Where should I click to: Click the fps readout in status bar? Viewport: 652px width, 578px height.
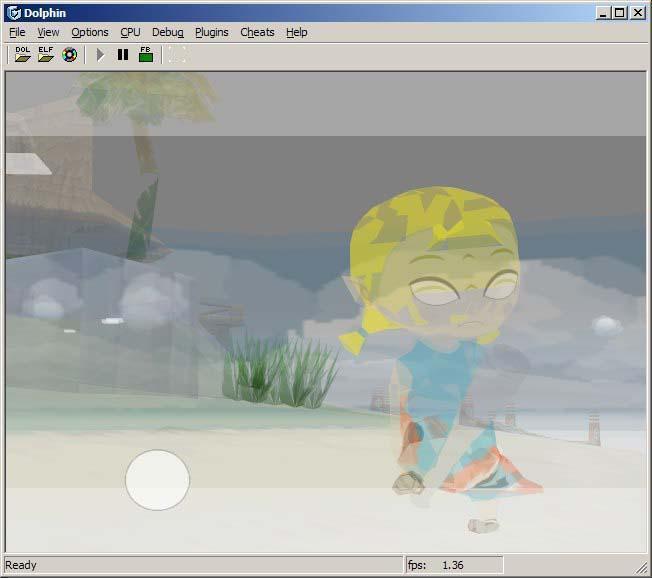[453, 565]
